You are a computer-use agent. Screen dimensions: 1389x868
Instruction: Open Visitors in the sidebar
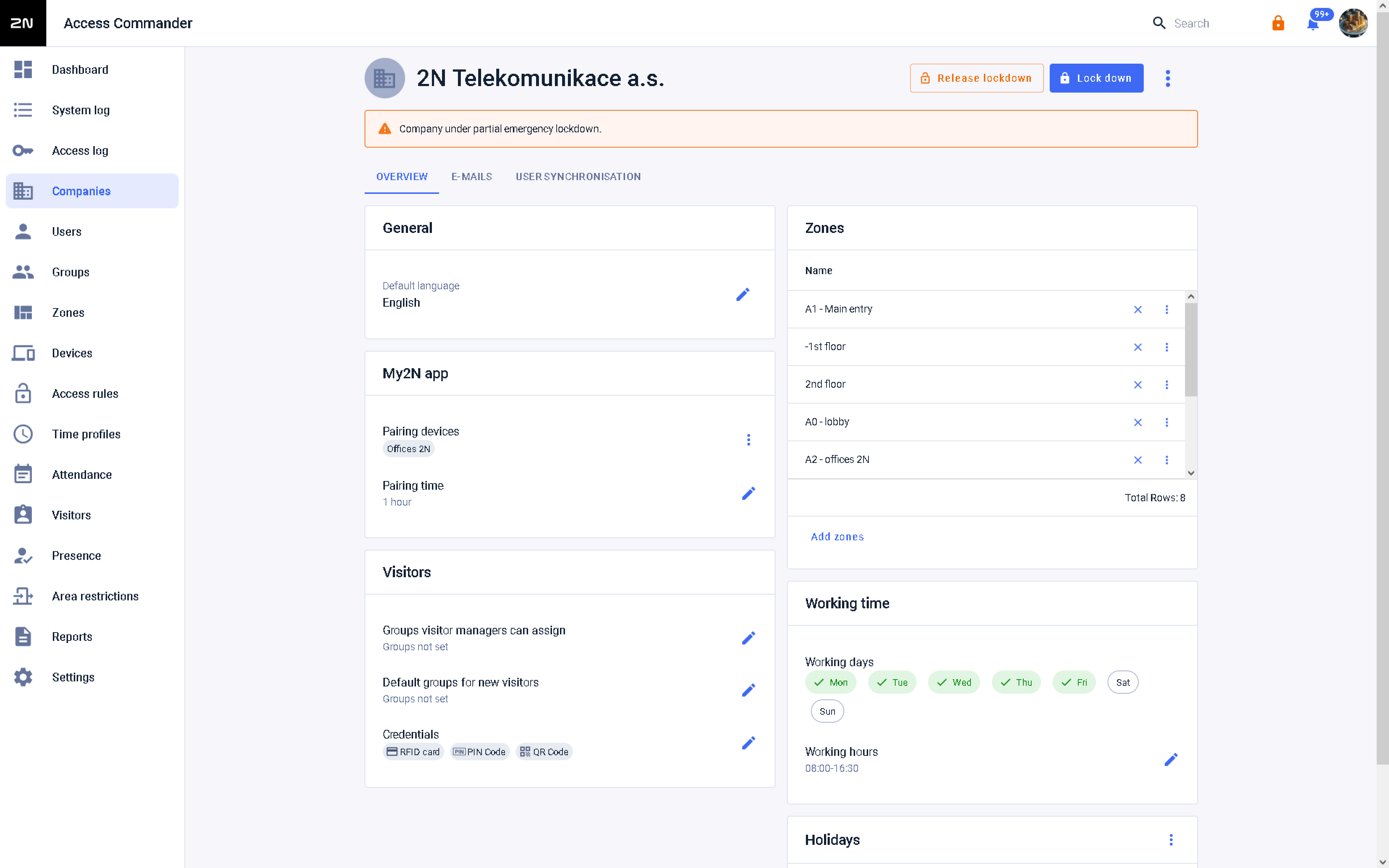pos(92,515)
